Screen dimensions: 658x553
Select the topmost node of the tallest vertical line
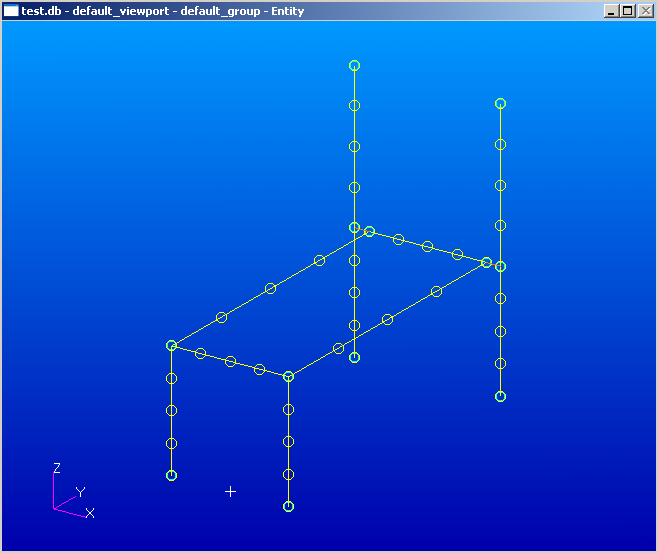(x=355, y=65)
